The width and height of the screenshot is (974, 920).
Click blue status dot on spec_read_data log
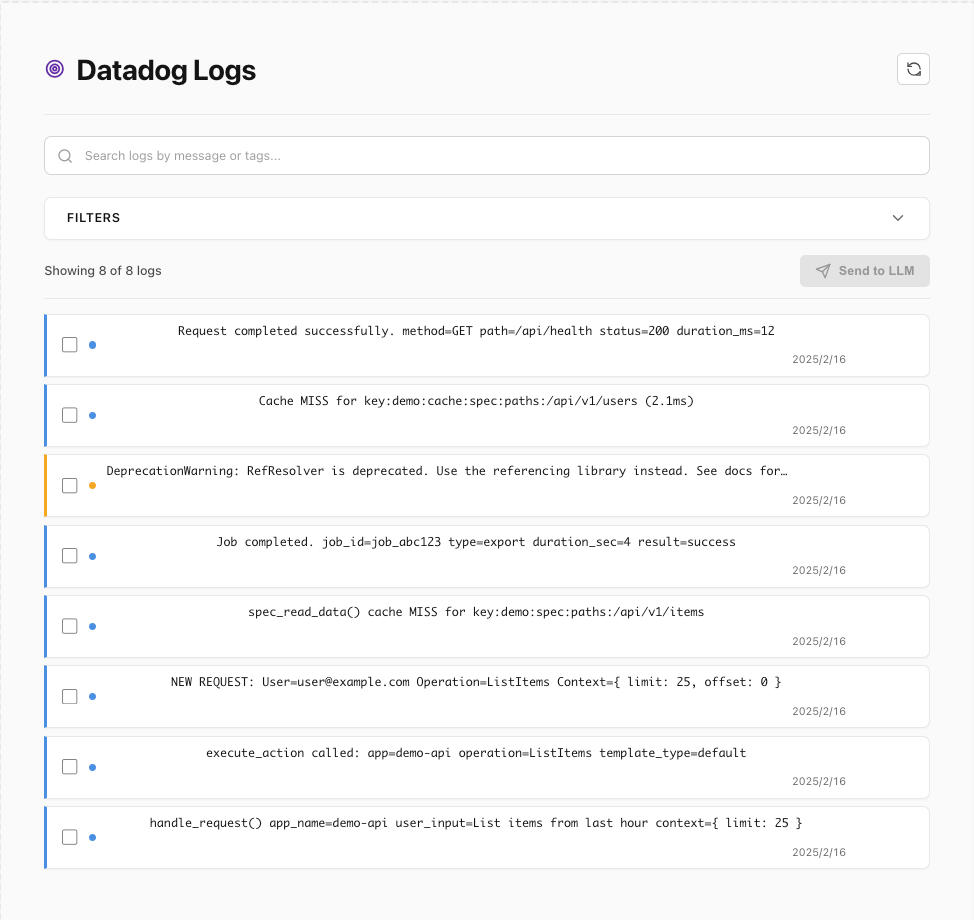pyautogui.click(x=93, y=627)
